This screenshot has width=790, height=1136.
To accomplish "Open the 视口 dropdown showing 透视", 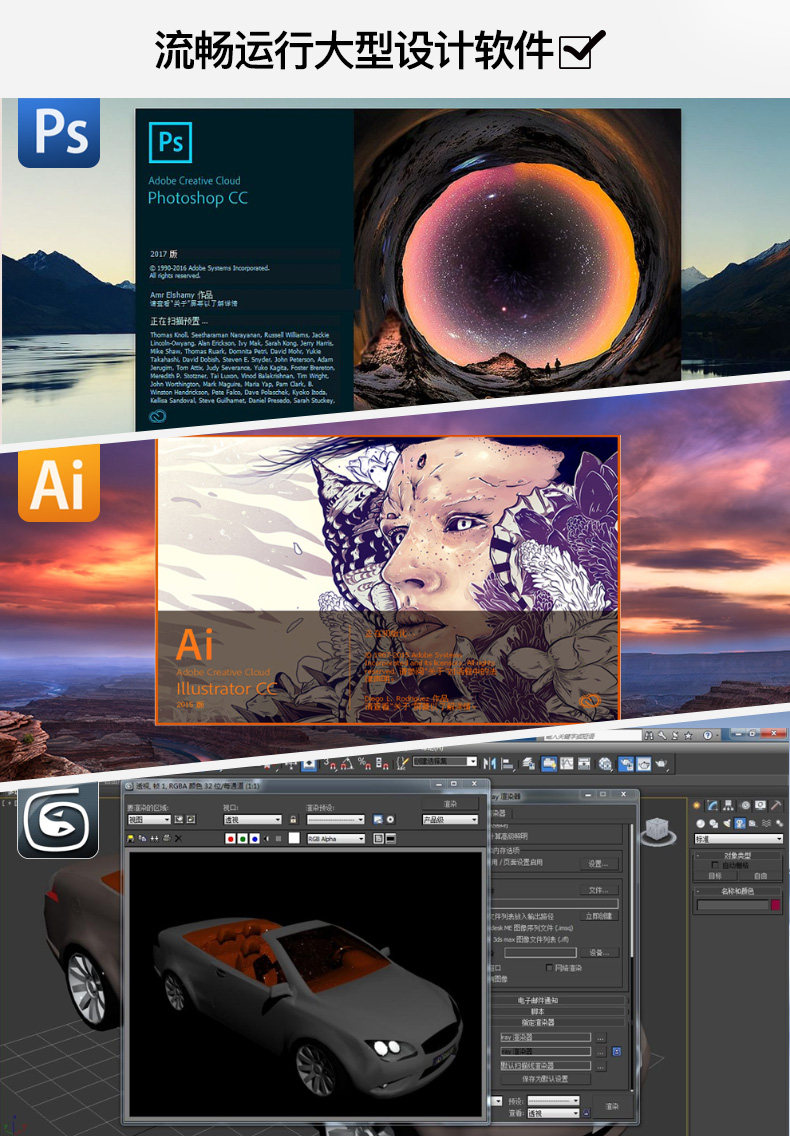I will 252,819.
